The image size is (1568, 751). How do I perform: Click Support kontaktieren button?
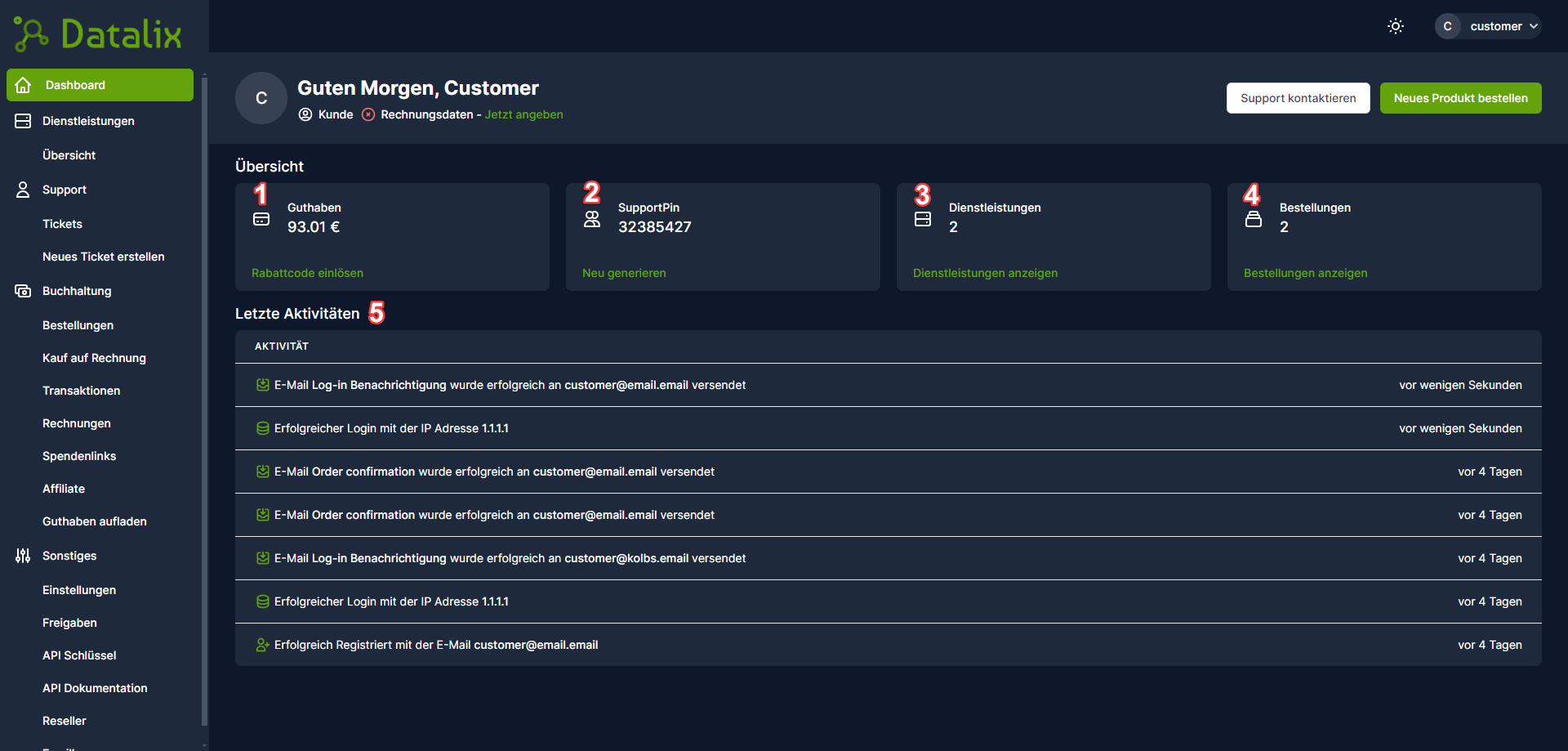click(x=1298, y=98)
